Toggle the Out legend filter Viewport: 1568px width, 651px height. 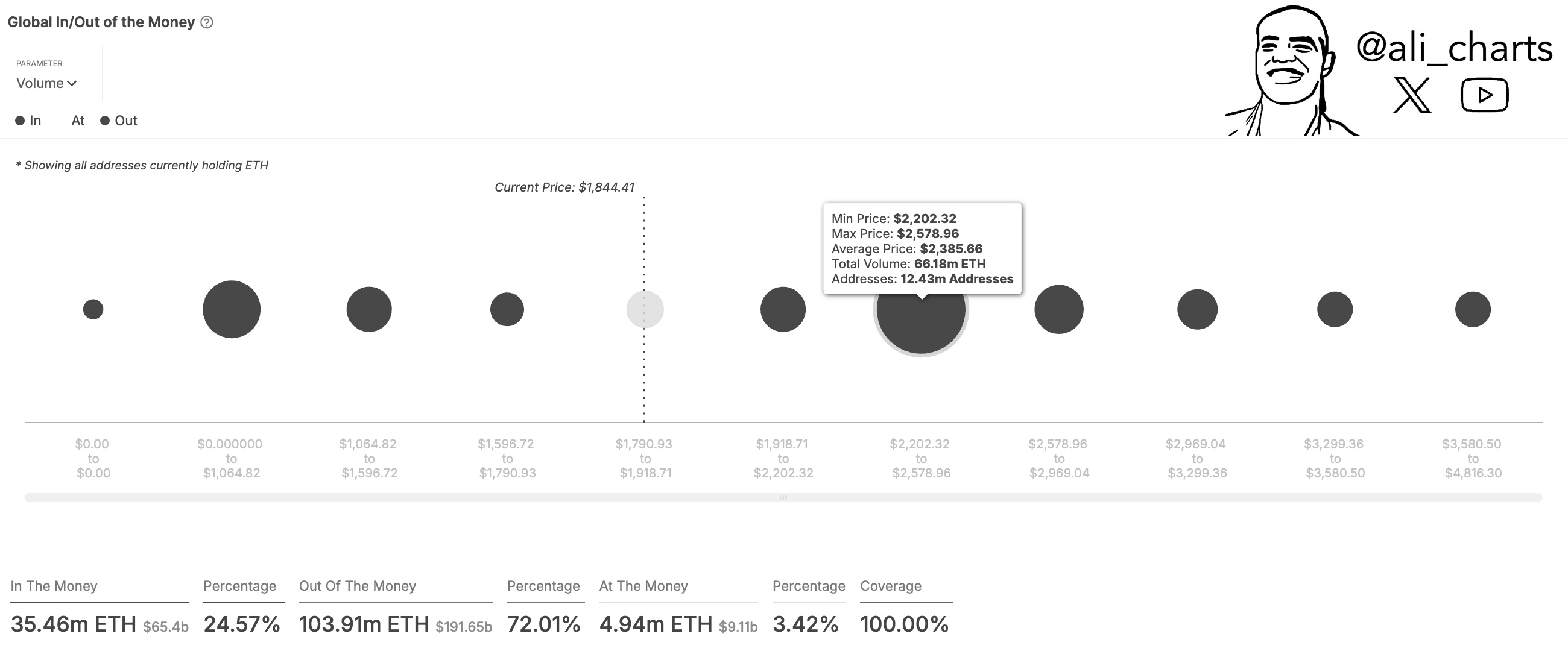point(119,121)
